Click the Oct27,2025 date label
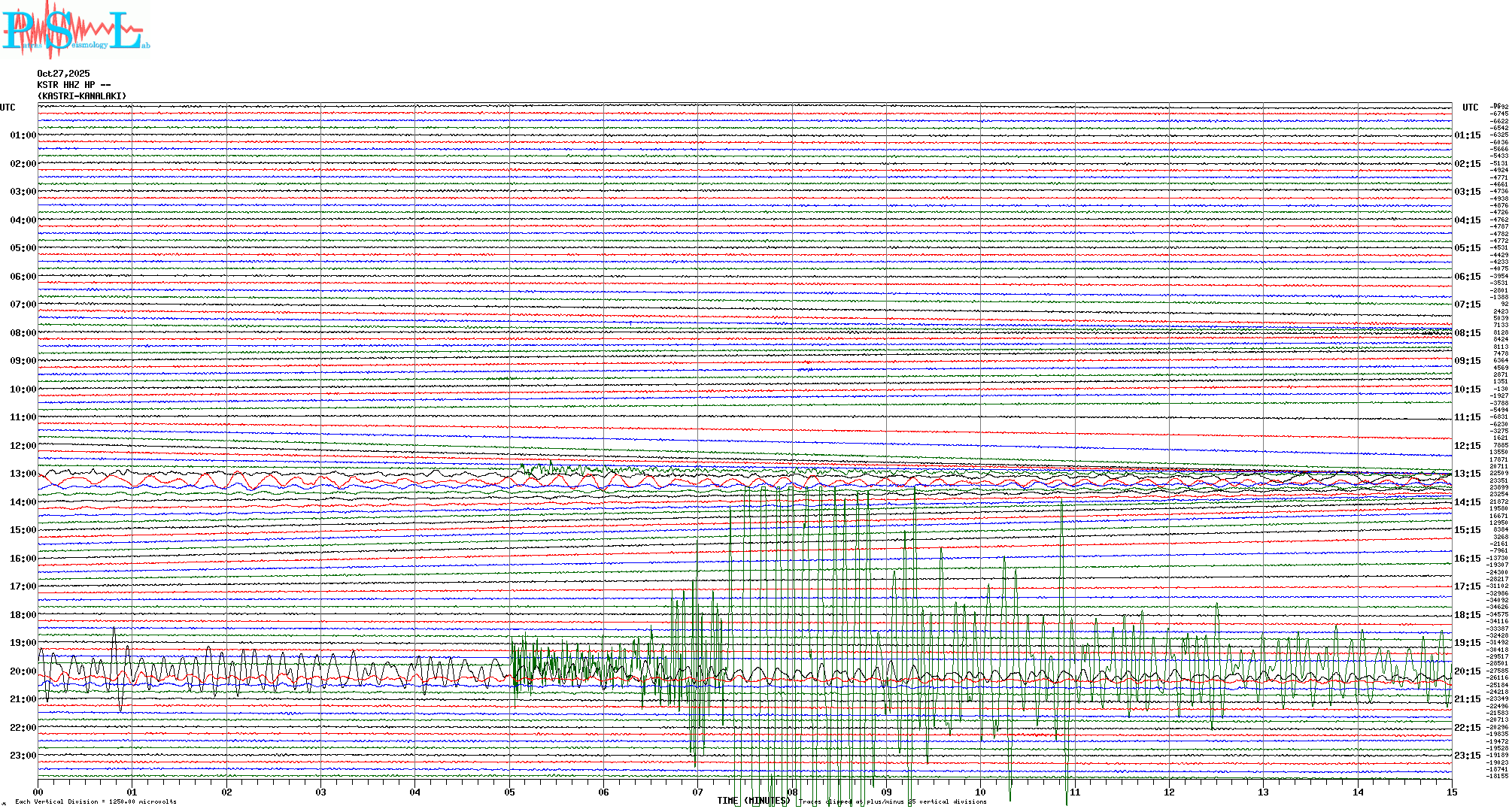Screen dimensions: 1512x812 [63, 74]
